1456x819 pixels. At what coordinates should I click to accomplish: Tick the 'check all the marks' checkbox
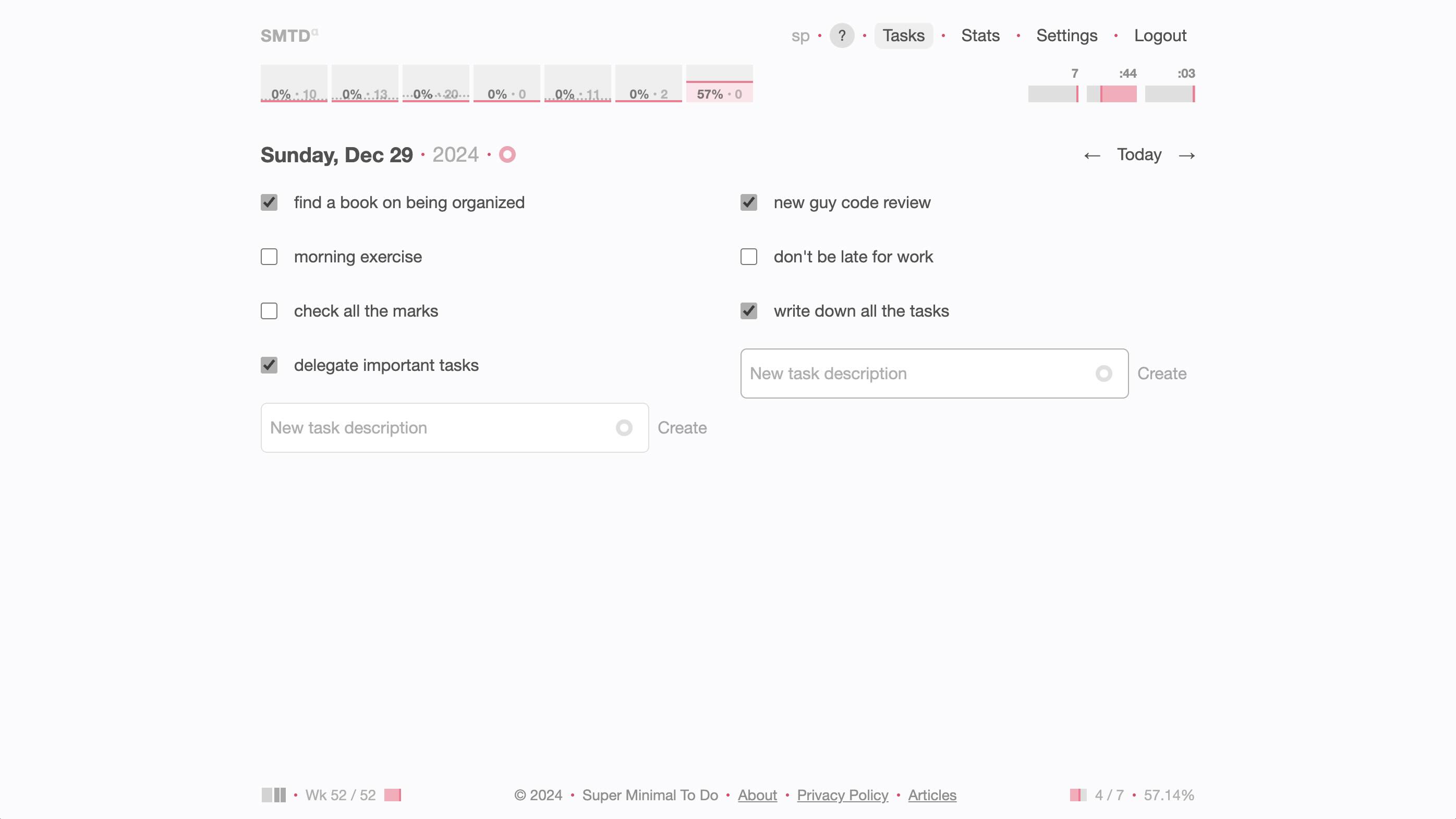269,311
